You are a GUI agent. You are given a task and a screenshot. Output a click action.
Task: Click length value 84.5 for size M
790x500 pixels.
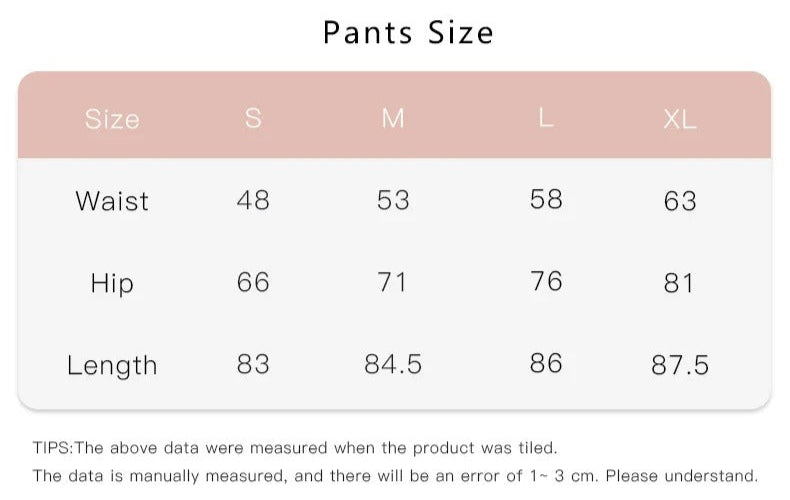393,364
